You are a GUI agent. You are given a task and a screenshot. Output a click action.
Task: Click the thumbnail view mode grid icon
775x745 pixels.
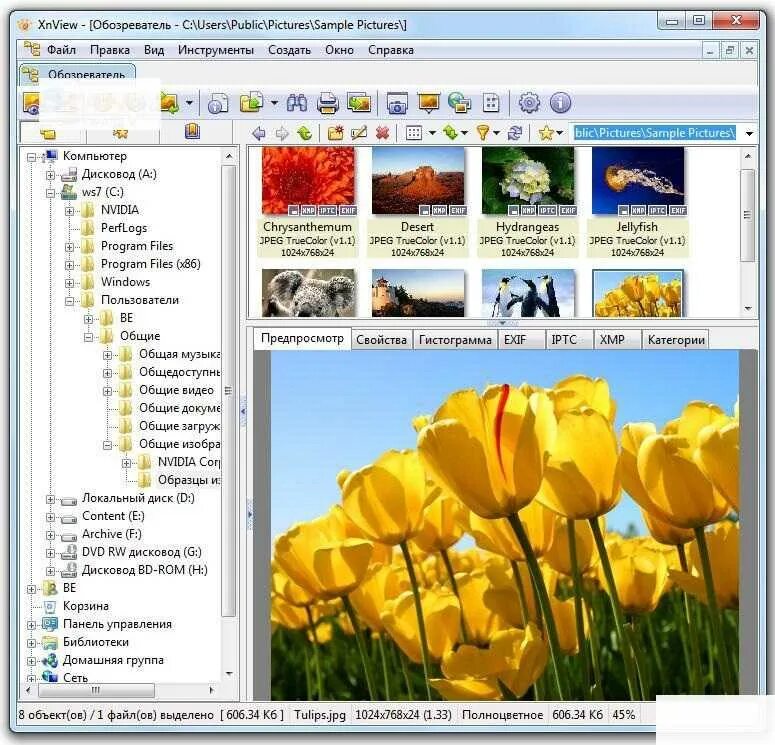coord(414,133)
